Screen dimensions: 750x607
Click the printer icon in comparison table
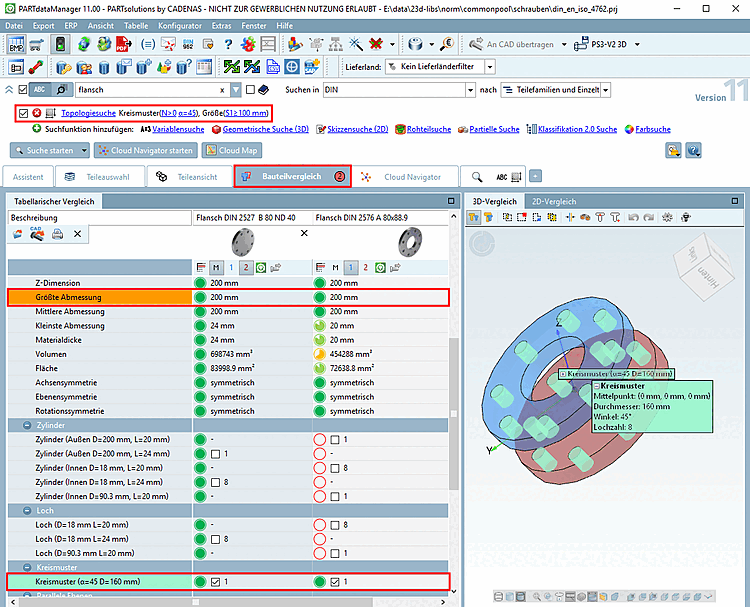(58, 234)
